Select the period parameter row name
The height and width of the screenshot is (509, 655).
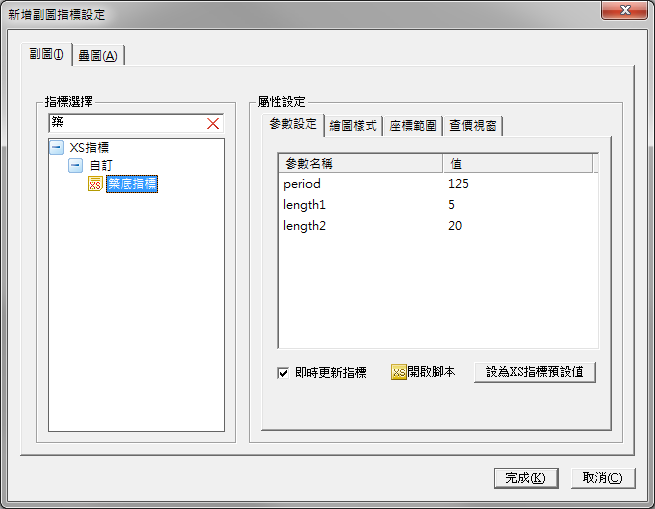302,184
